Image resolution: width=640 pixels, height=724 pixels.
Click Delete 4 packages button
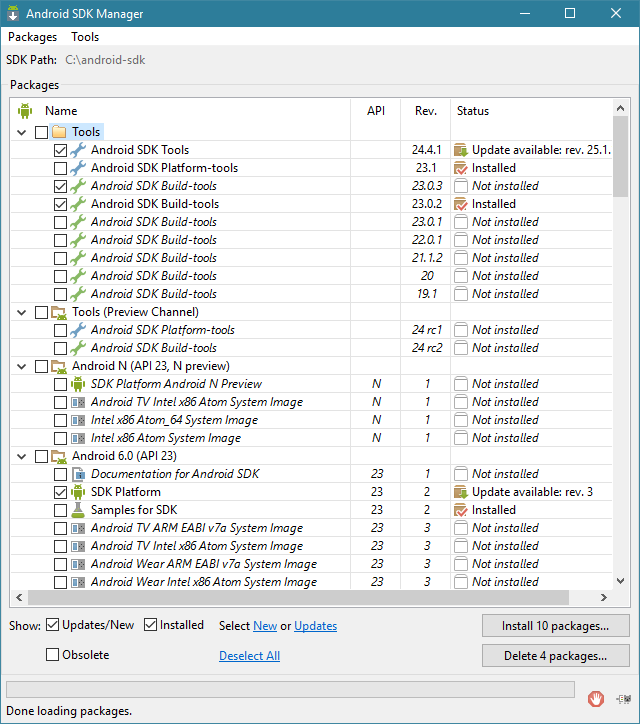(x=555, y=656)
